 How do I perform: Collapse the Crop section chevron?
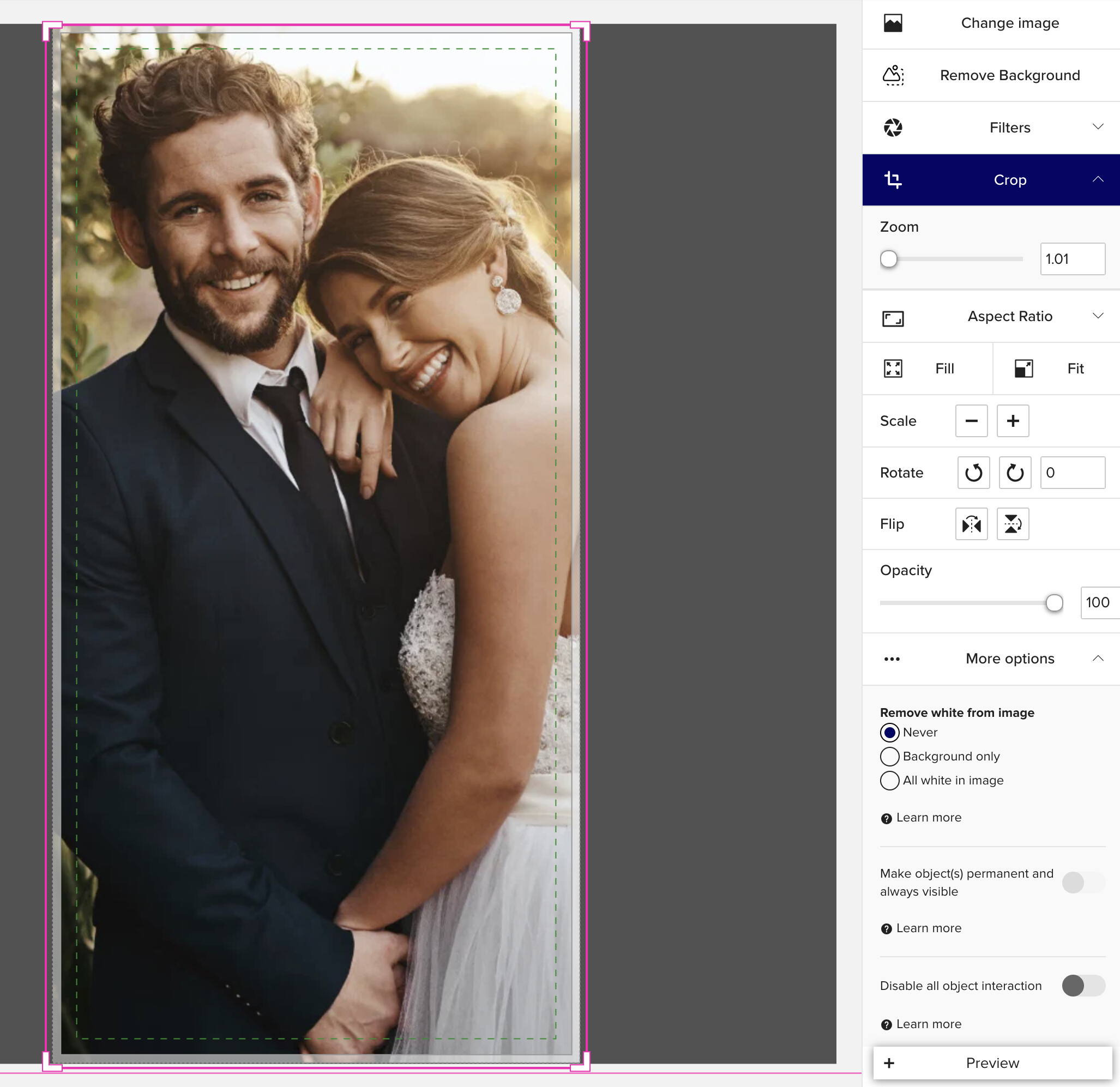pyautogui.click(x=1098, y=179)
